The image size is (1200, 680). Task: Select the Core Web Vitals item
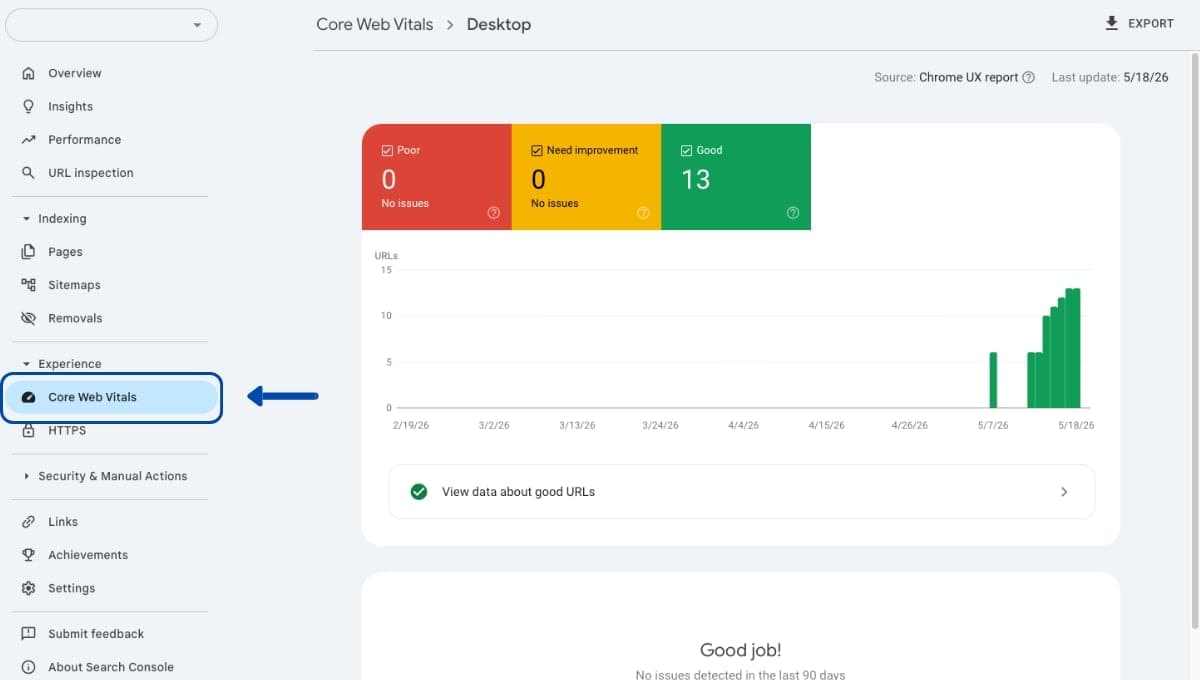click(111, 397)
